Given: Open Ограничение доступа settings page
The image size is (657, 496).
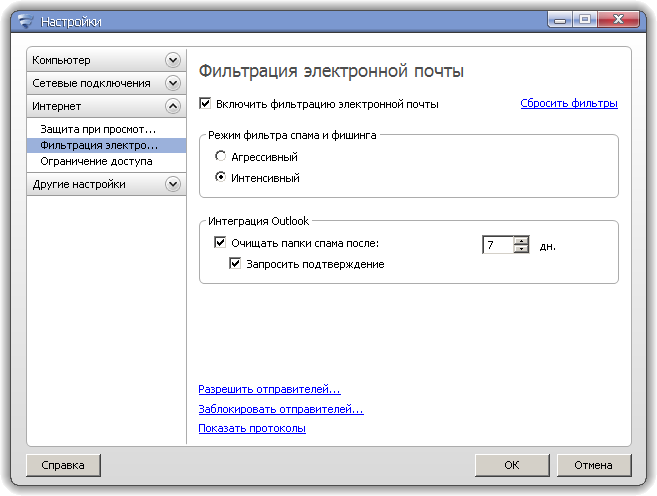Looking at the screenshot, I should [106, 161].
